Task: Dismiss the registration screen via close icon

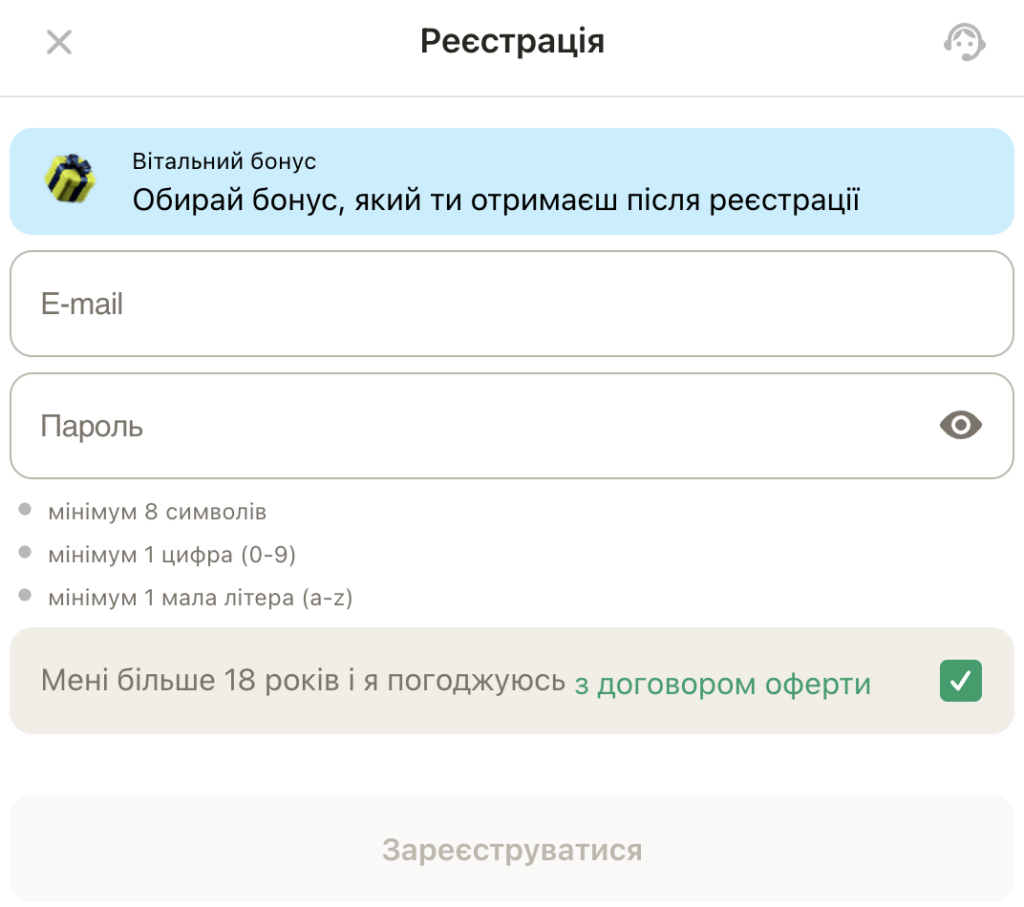Action: pyautogui.click(x=58, y=42)
